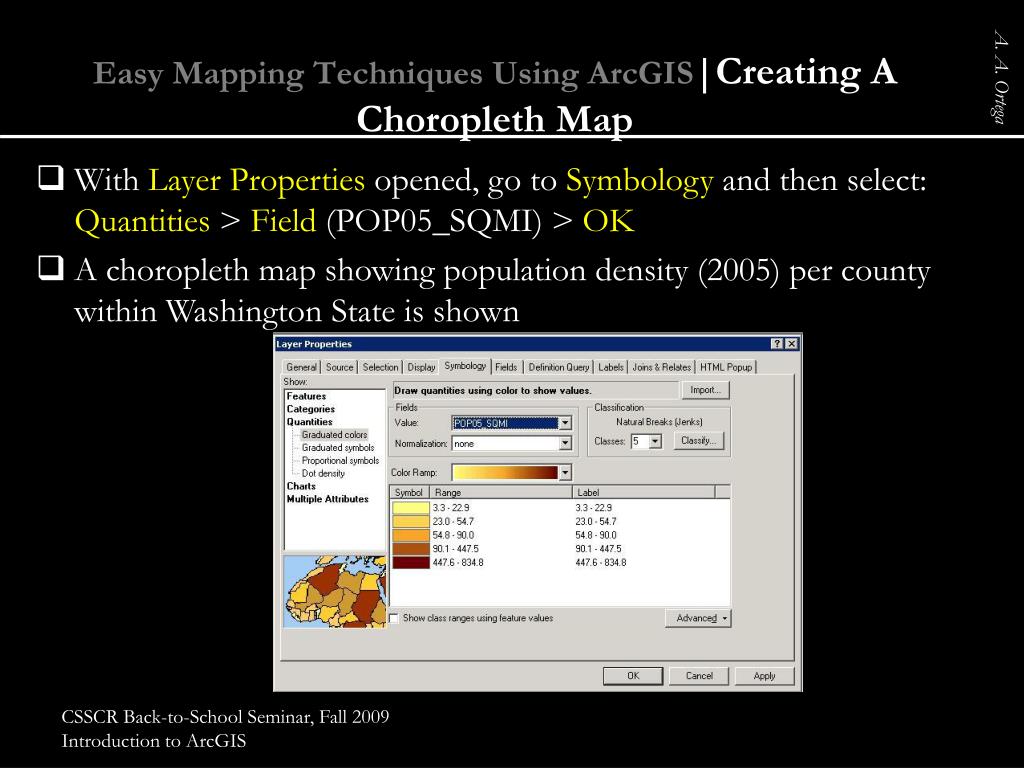The image size is (1024, 768).
Task: Switch to the Source tab
Action: [x=340, y=367]
